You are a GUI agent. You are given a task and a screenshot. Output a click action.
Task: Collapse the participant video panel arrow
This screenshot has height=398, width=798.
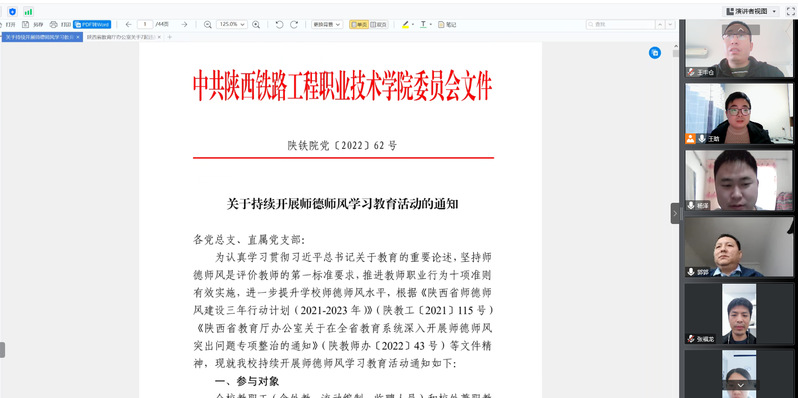click(675, 214)
